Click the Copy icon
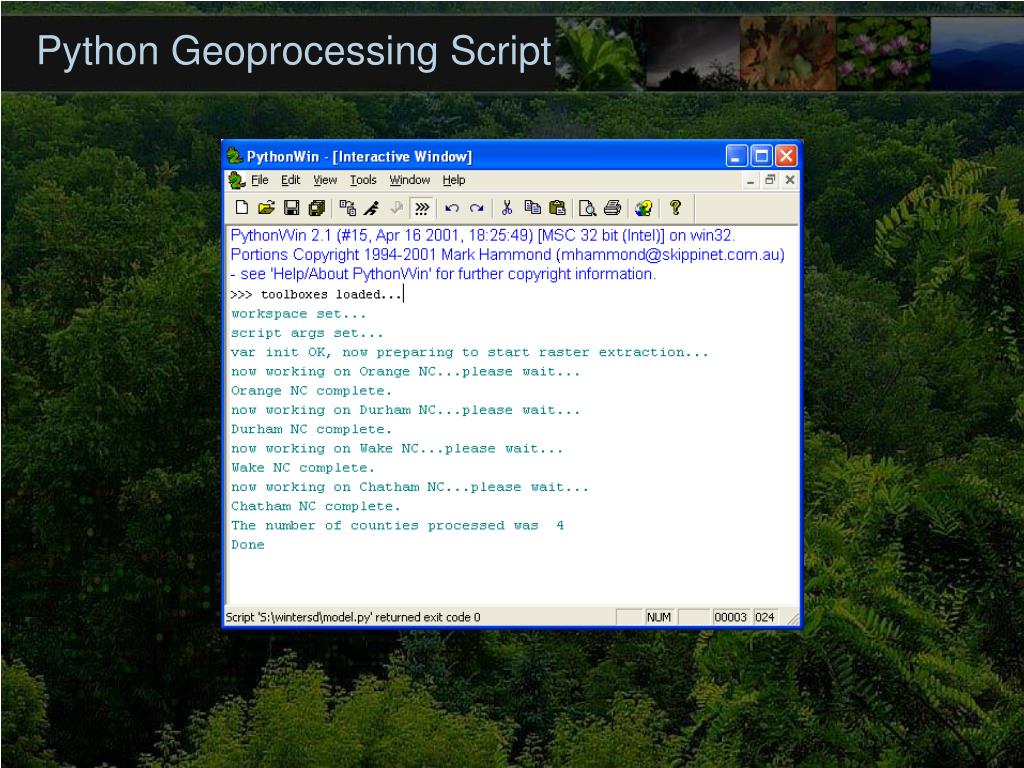The image size is (1024, 768). coord(532,208)
